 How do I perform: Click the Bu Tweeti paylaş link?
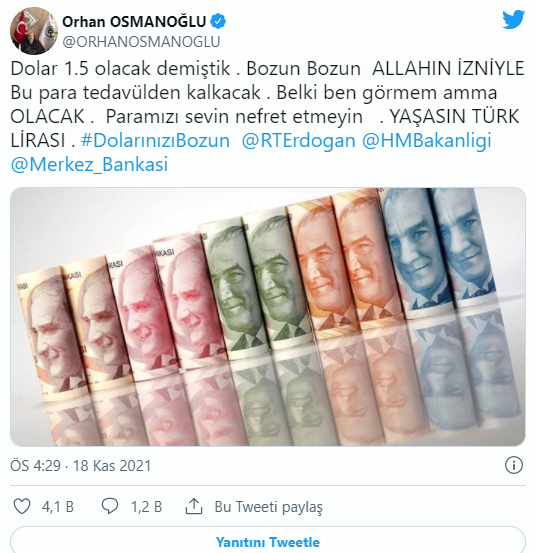[268, 507]
